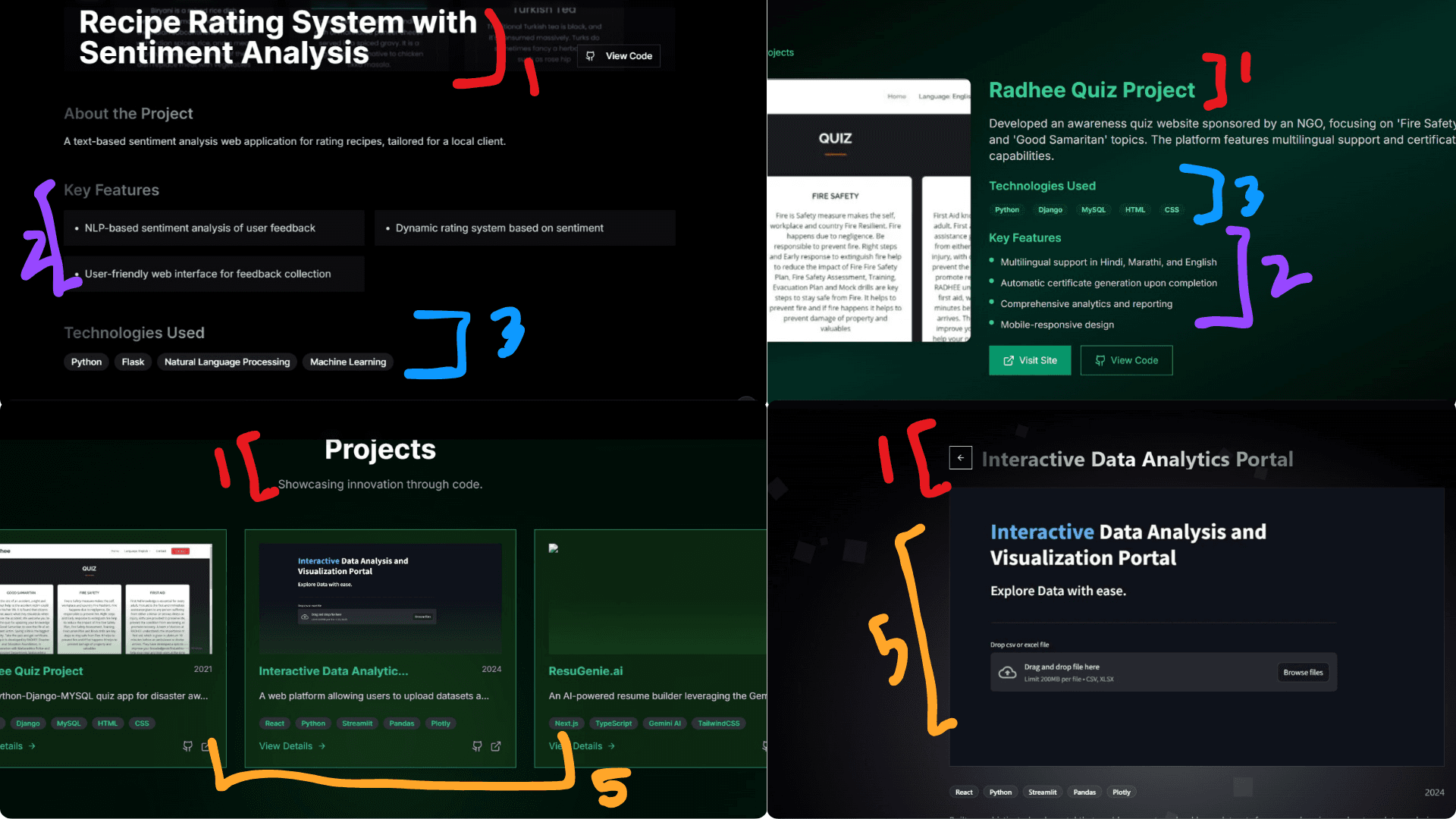Select Django tag in Radhee Quiz panel

coord(1050,210)
